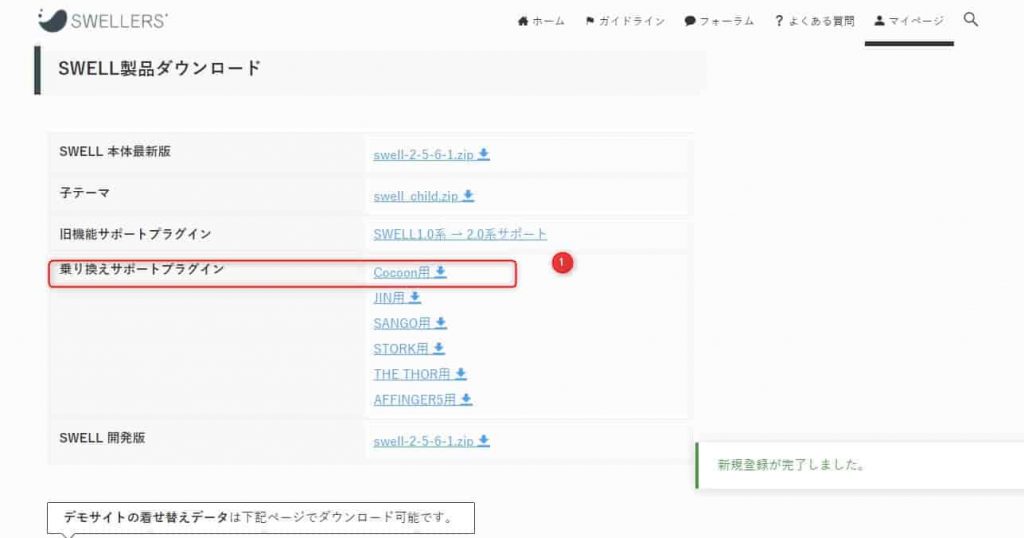Open ガイドライン menu item

[625, 21]
